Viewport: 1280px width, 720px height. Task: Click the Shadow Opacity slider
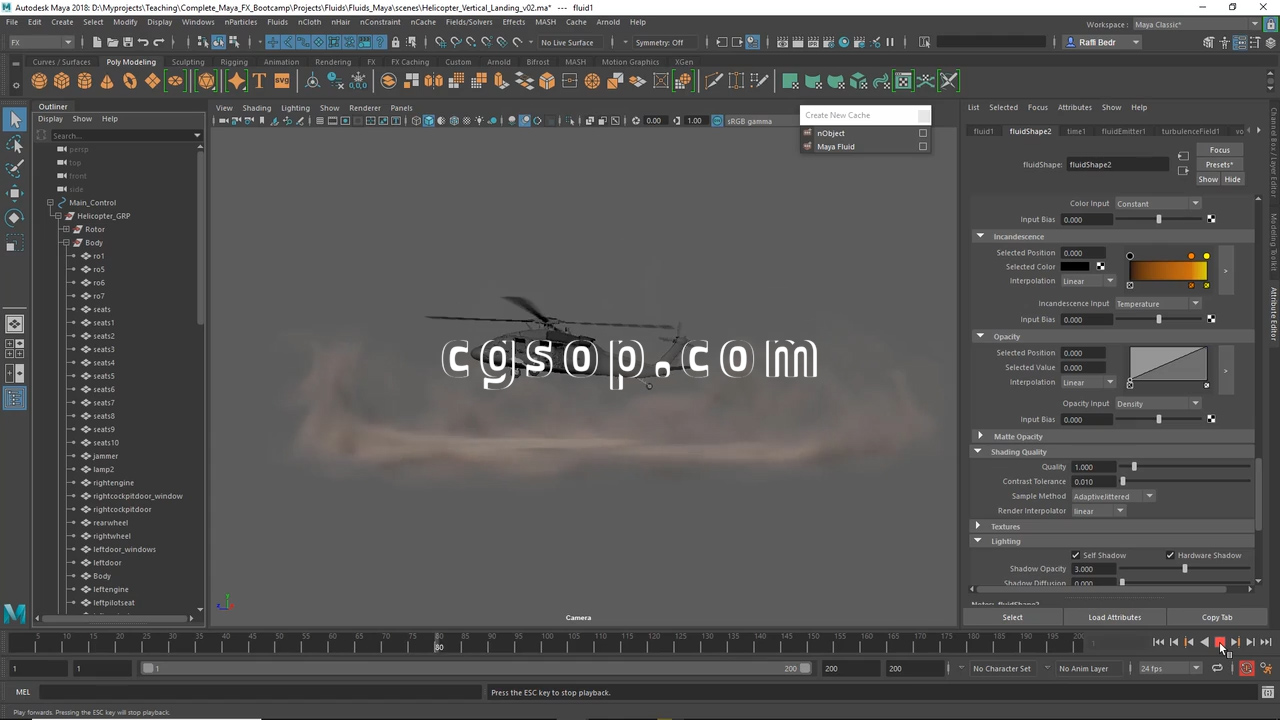pos(1185,569)
